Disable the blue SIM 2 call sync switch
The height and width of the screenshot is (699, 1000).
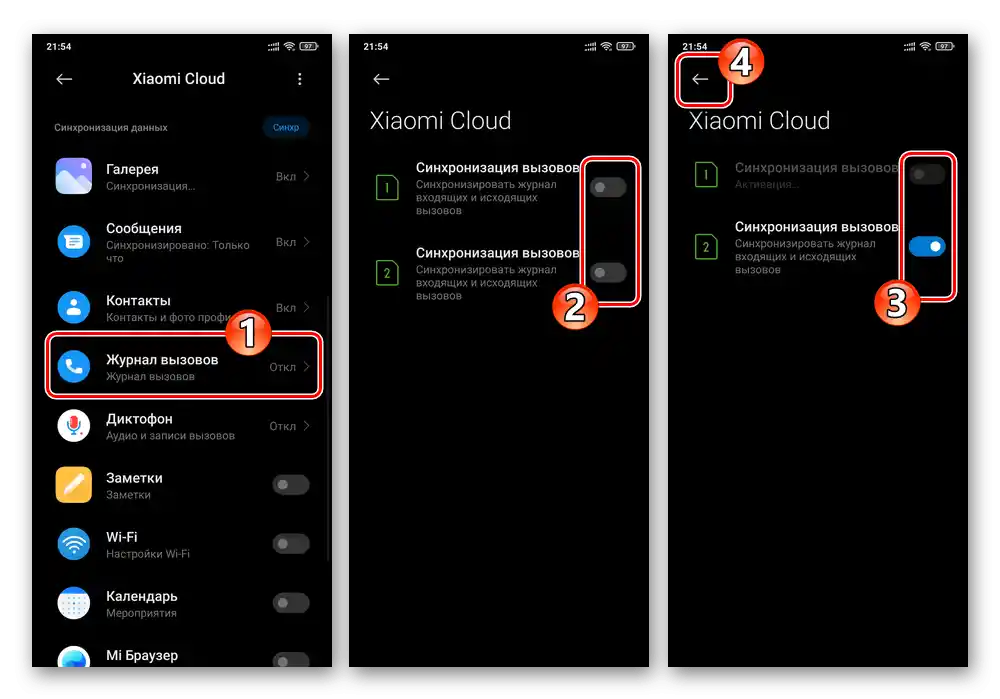point(927,246)
